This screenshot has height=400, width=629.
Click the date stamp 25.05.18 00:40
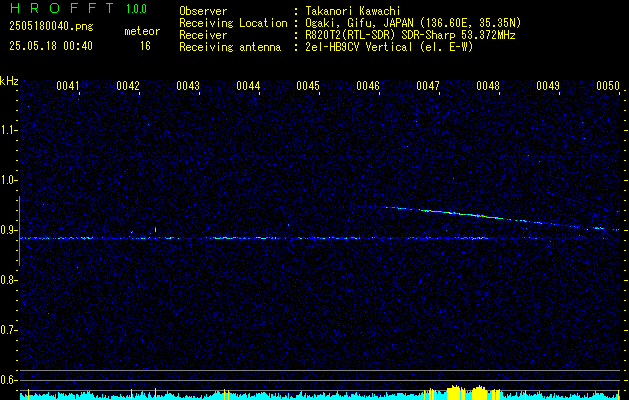click(51, 46)
